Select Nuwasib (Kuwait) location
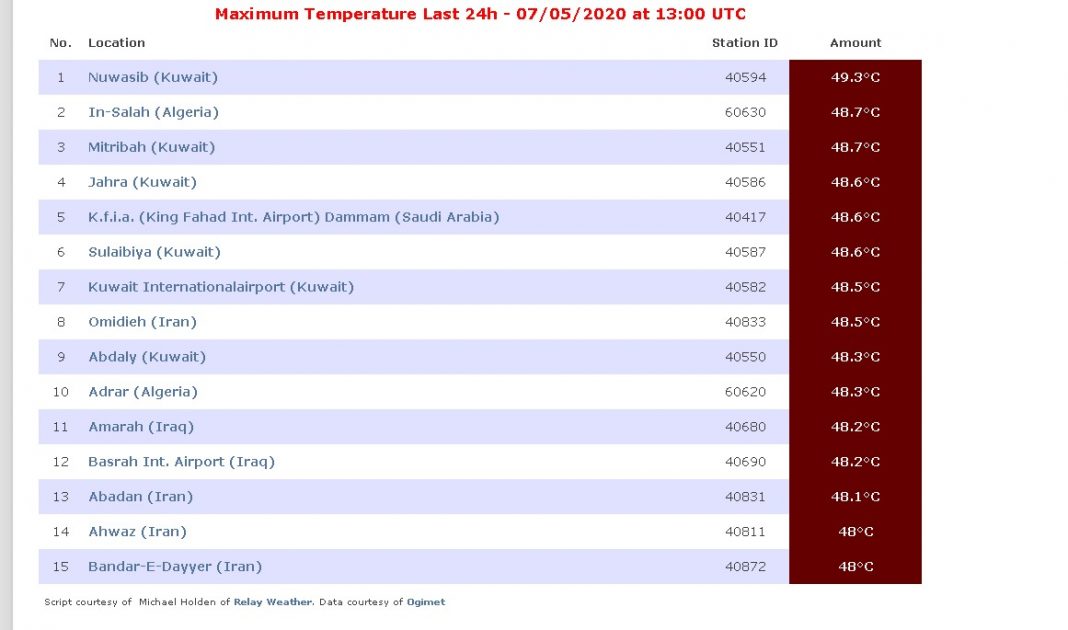This screenshot has height=630, width=1068. 152,77
